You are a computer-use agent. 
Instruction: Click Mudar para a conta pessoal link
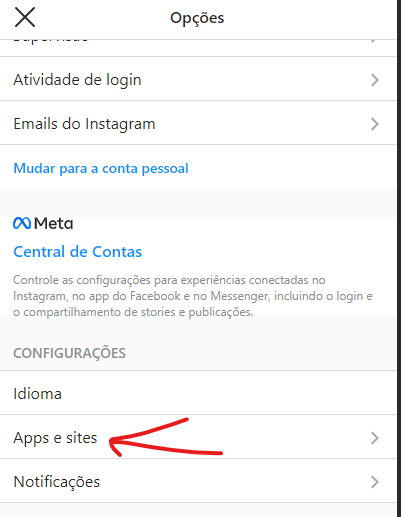point(101,168)
